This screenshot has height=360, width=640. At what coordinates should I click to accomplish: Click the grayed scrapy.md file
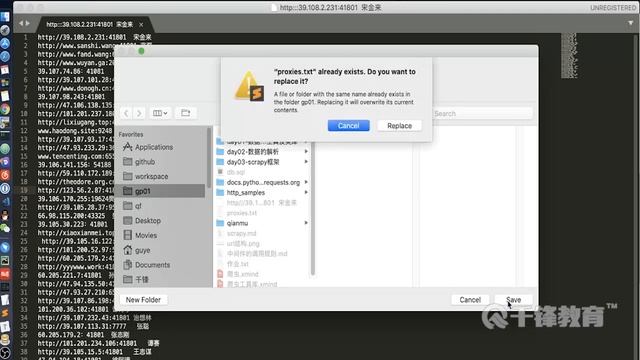(241, 233)
